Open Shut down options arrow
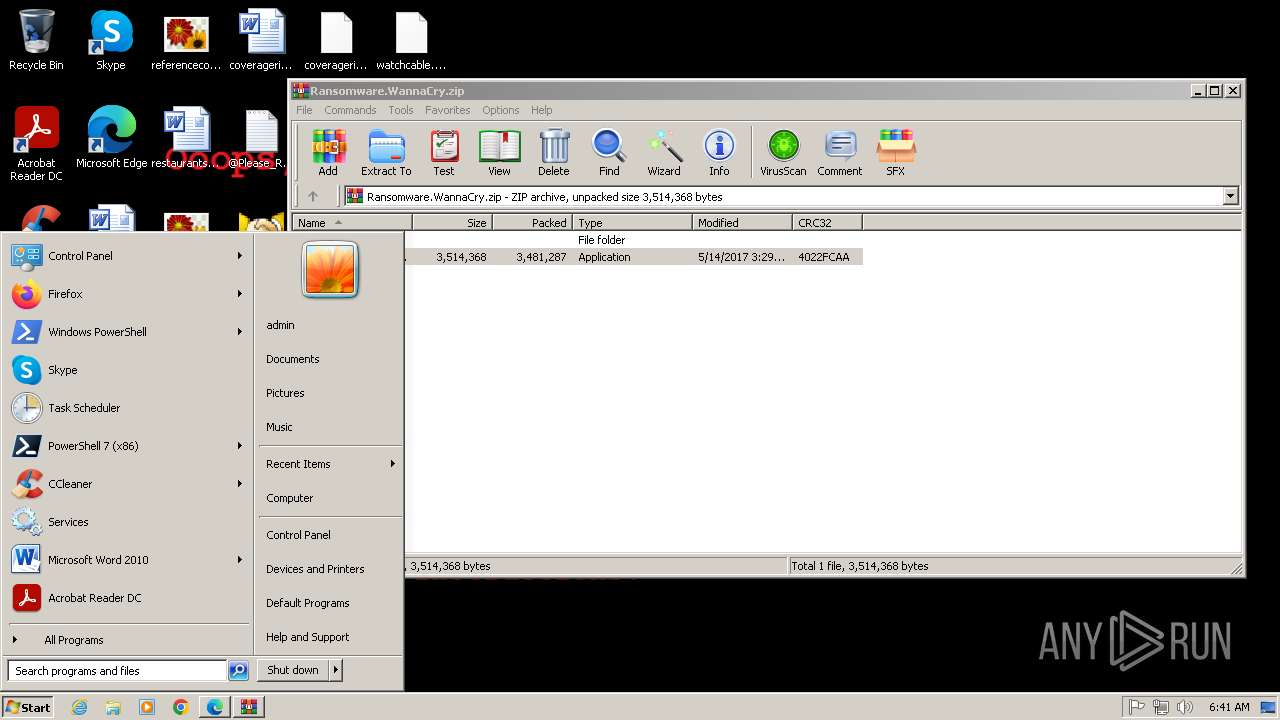This screenshot has width=1280, height=720. point(336,670)
